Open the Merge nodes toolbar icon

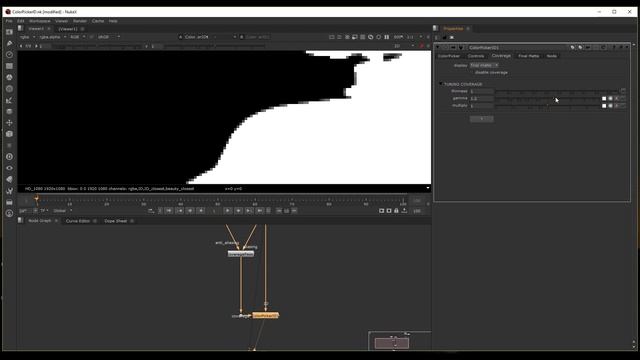pos(9,111)
